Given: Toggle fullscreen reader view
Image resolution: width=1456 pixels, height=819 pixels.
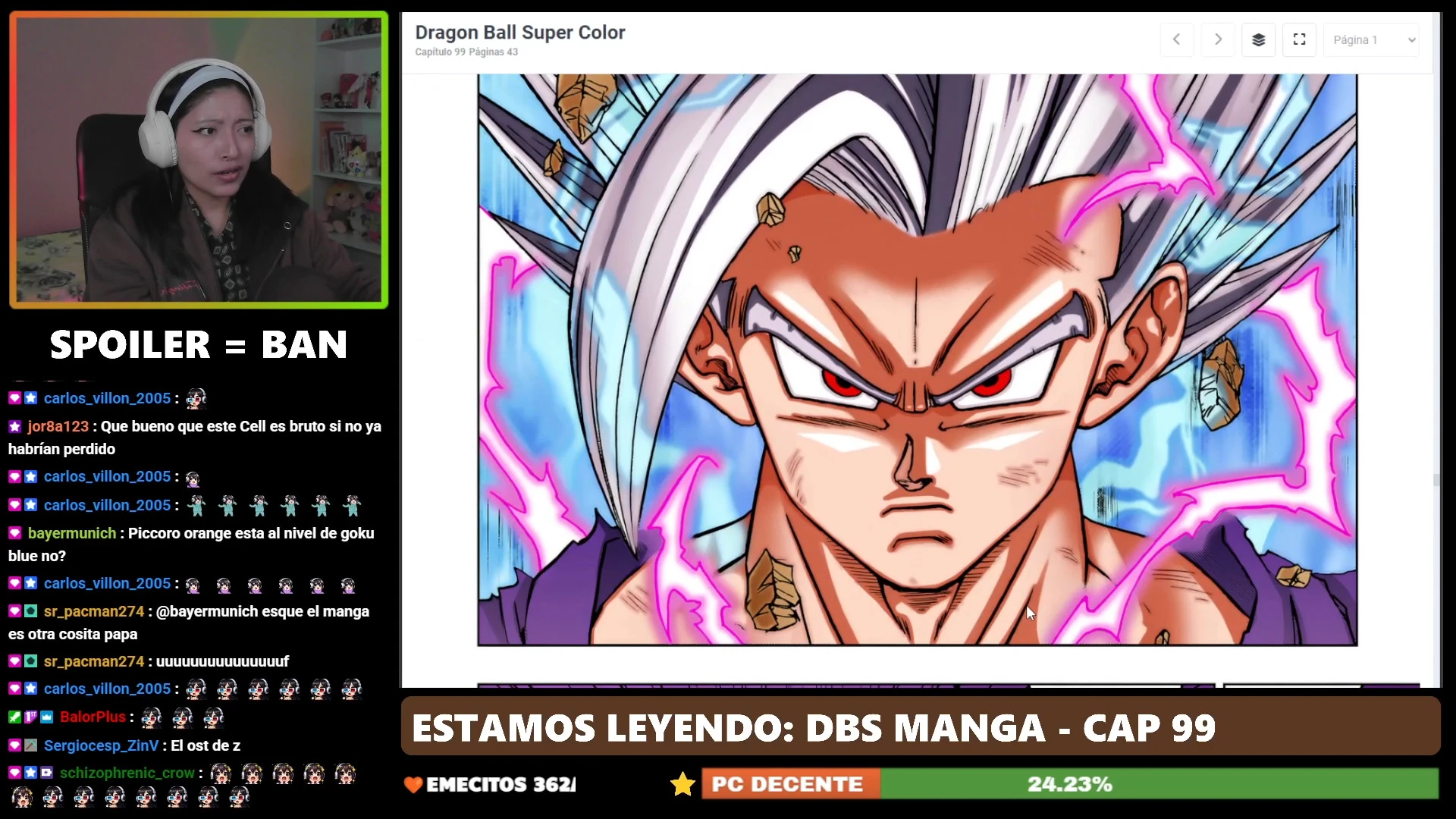Looking at the screenshot, I should (x=1299, y=39).
